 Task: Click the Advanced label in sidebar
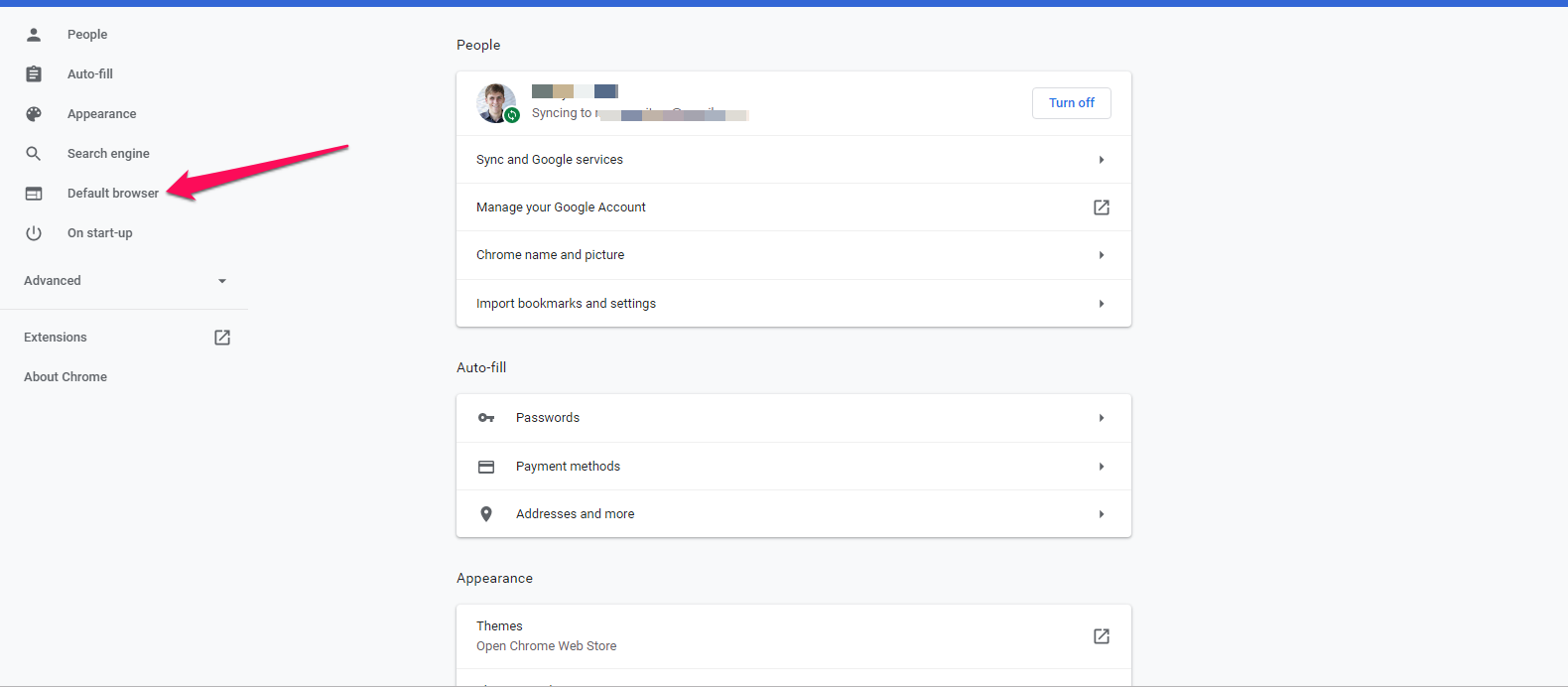point(53,281)
